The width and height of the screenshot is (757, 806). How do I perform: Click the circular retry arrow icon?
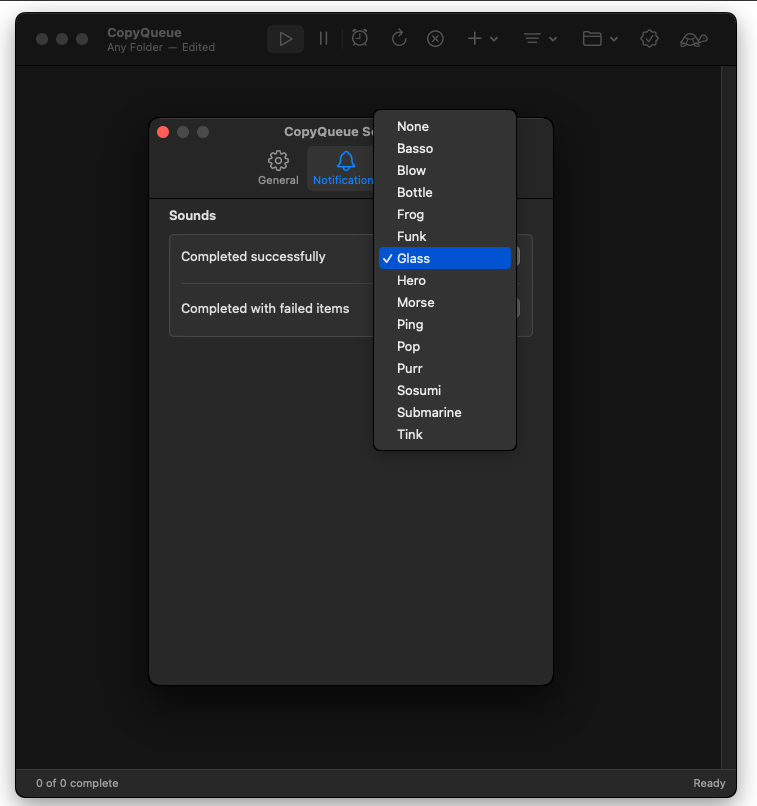tap(398, 38)
